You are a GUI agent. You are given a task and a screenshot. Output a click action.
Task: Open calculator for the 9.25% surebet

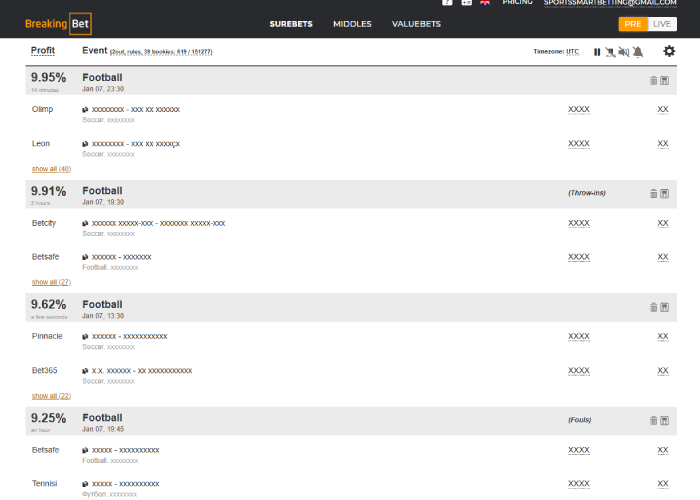tap(665, 421)
